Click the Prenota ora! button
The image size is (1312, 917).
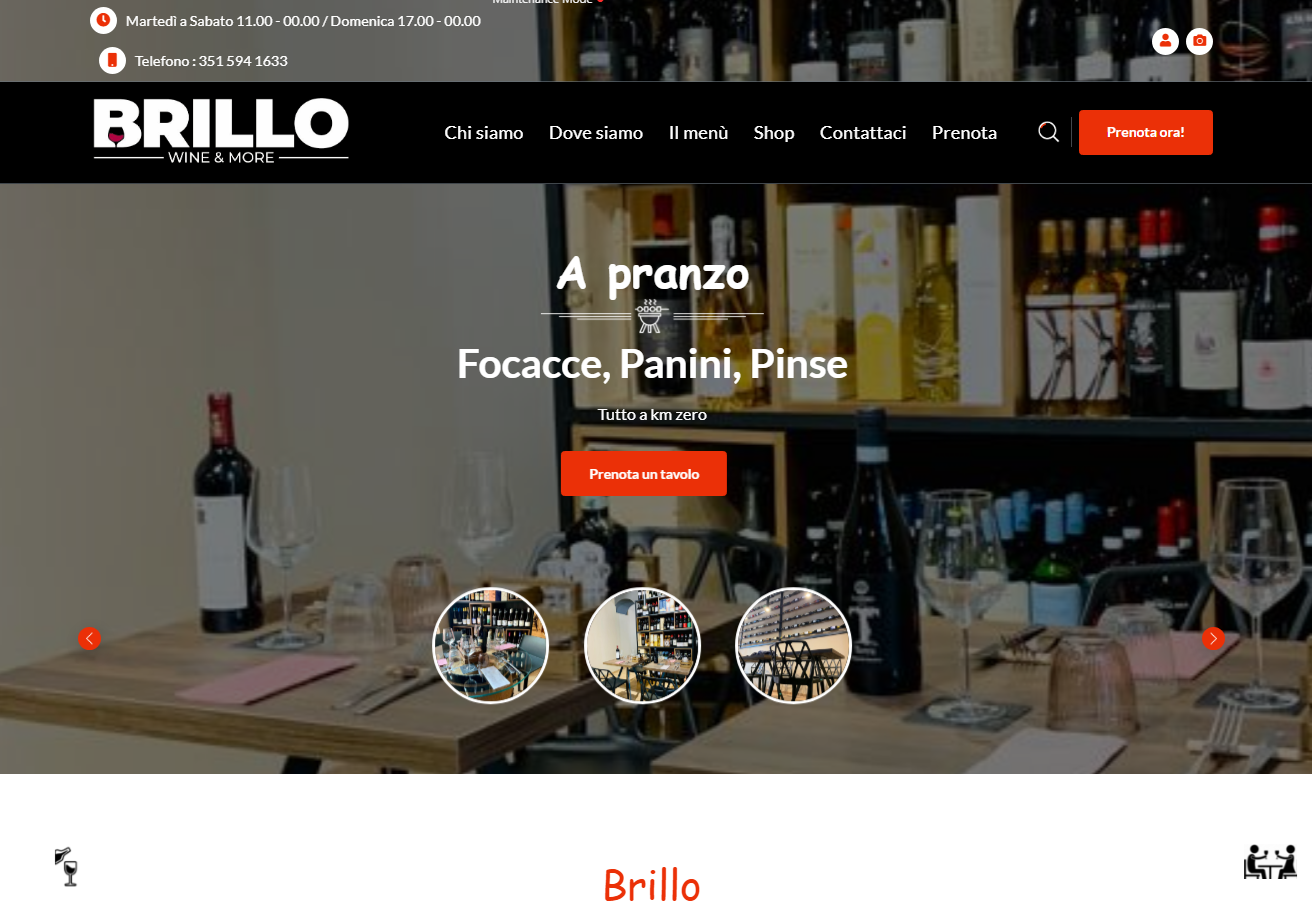point(1146,132)
